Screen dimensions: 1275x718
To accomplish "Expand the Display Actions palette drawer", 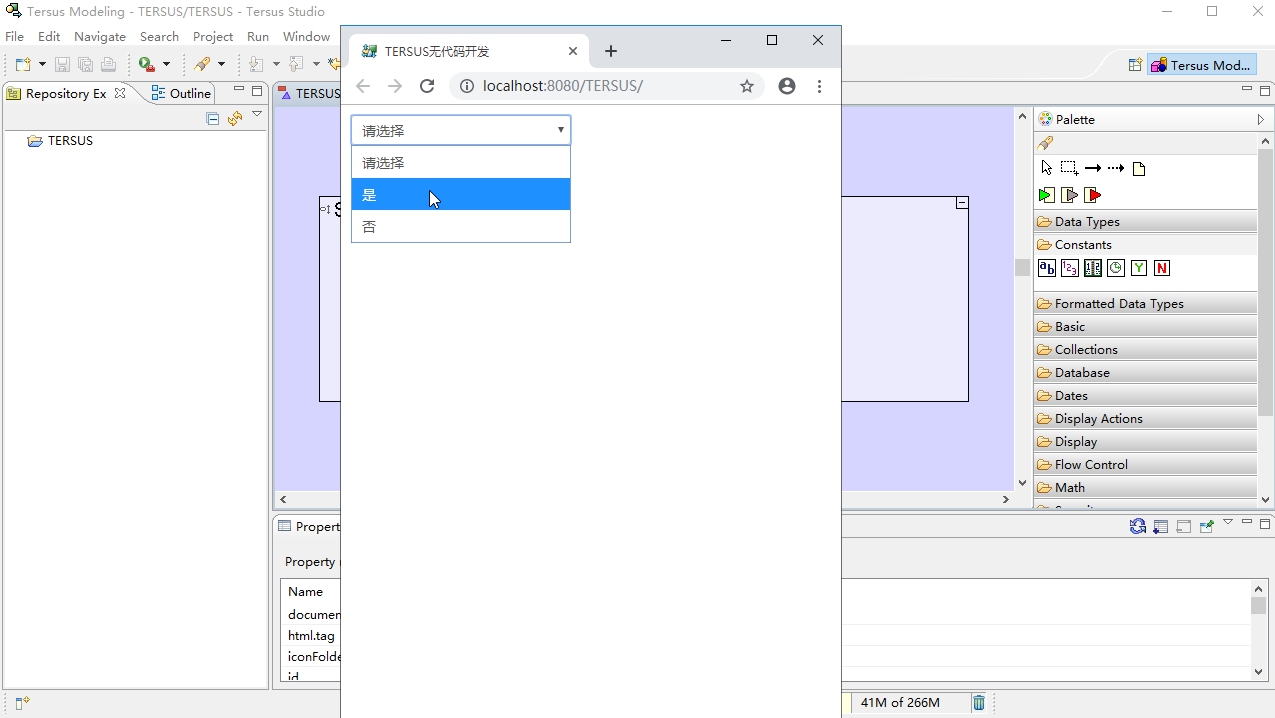I will (x=1098, y=418).
